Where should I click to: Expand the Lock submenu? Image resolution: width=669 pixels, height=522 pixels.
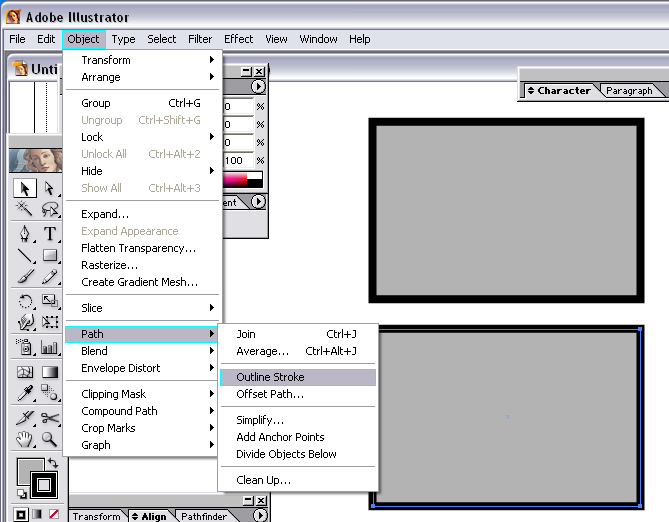pos(143,137)
